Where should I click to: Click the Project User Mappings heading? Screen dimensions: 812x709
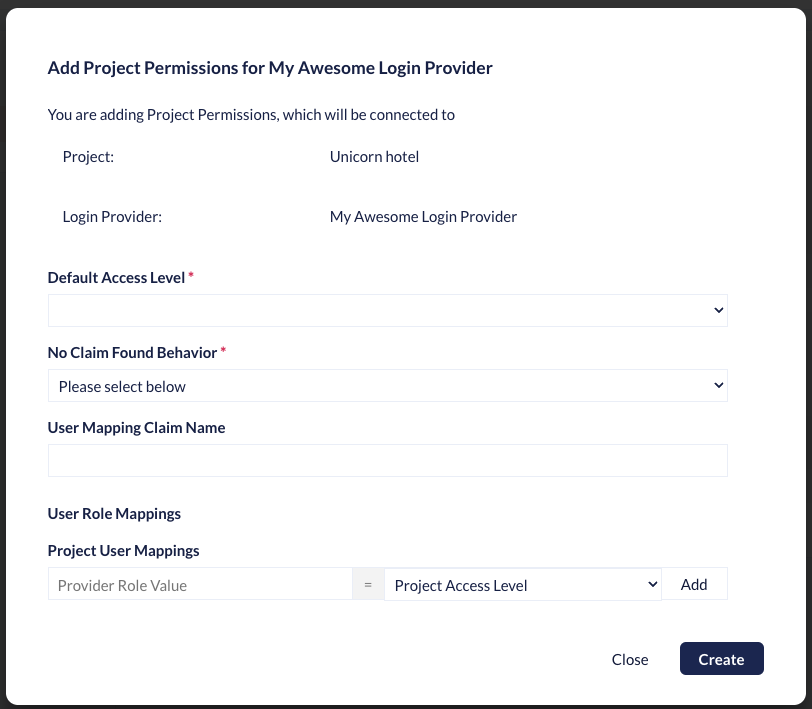(123, 550)
